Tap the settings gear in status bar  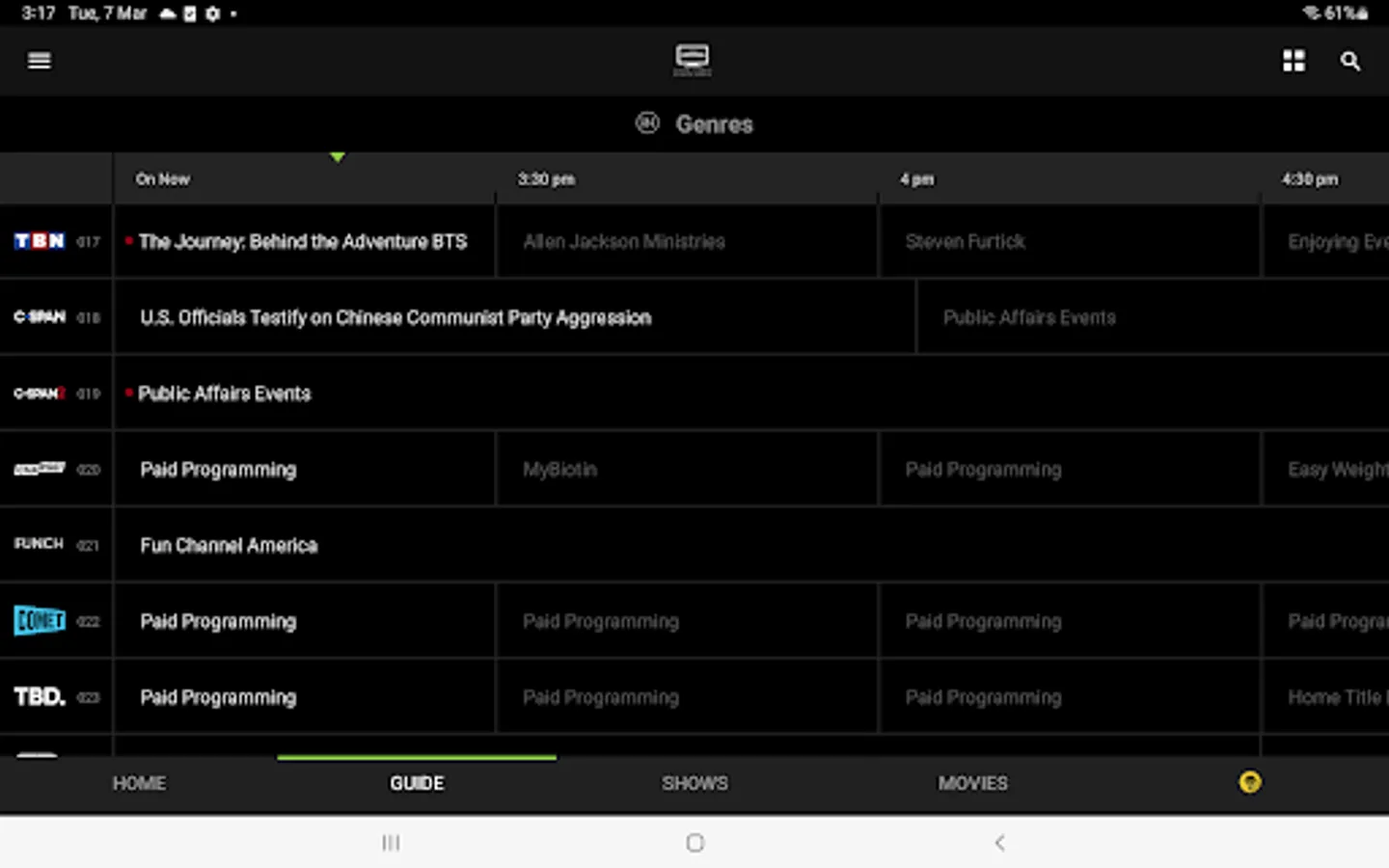(x=212, y=14)
